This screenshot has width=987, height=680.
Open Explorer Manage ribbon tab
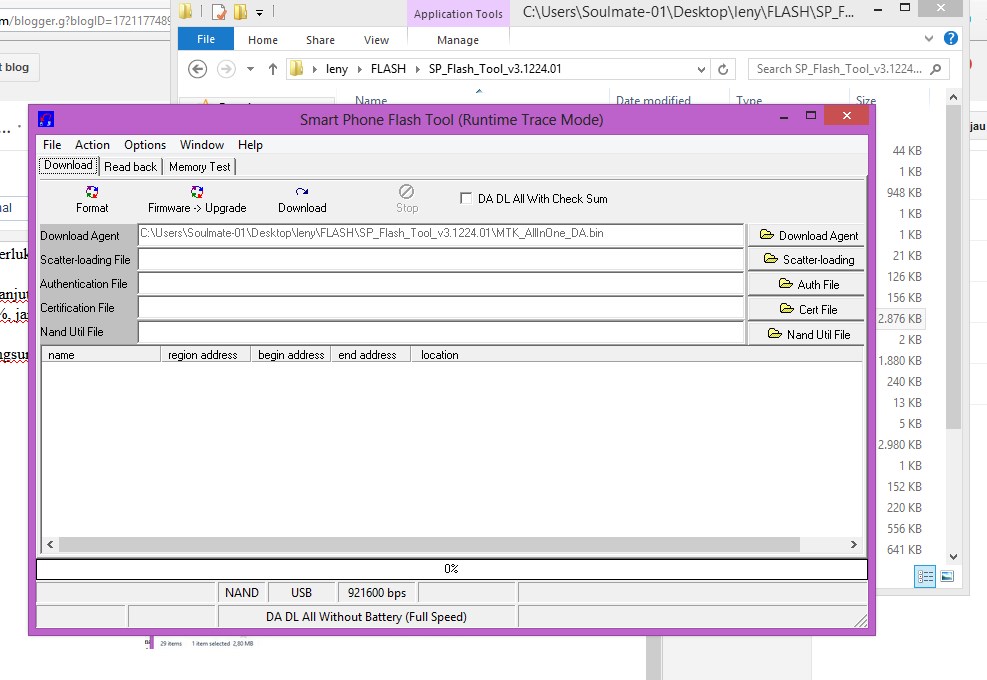pyautogui.click(x=458, y=40)
